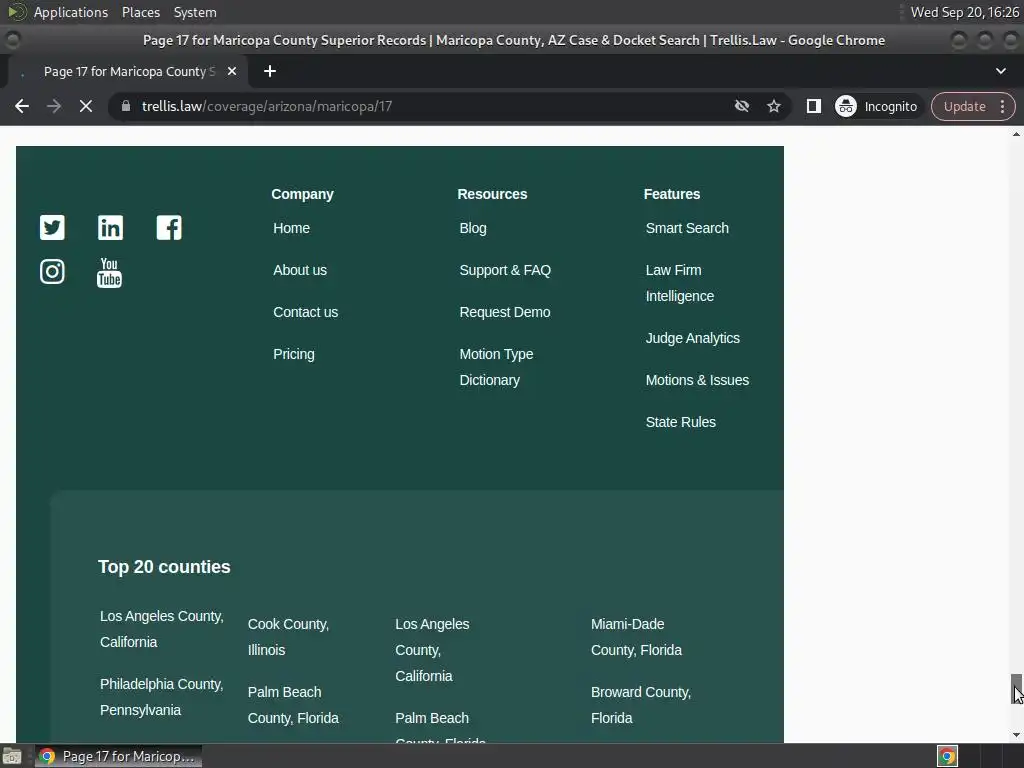Click scrollbar up arrow
The height and width of the screenshot is (768, 1024).
point(1016,134)
